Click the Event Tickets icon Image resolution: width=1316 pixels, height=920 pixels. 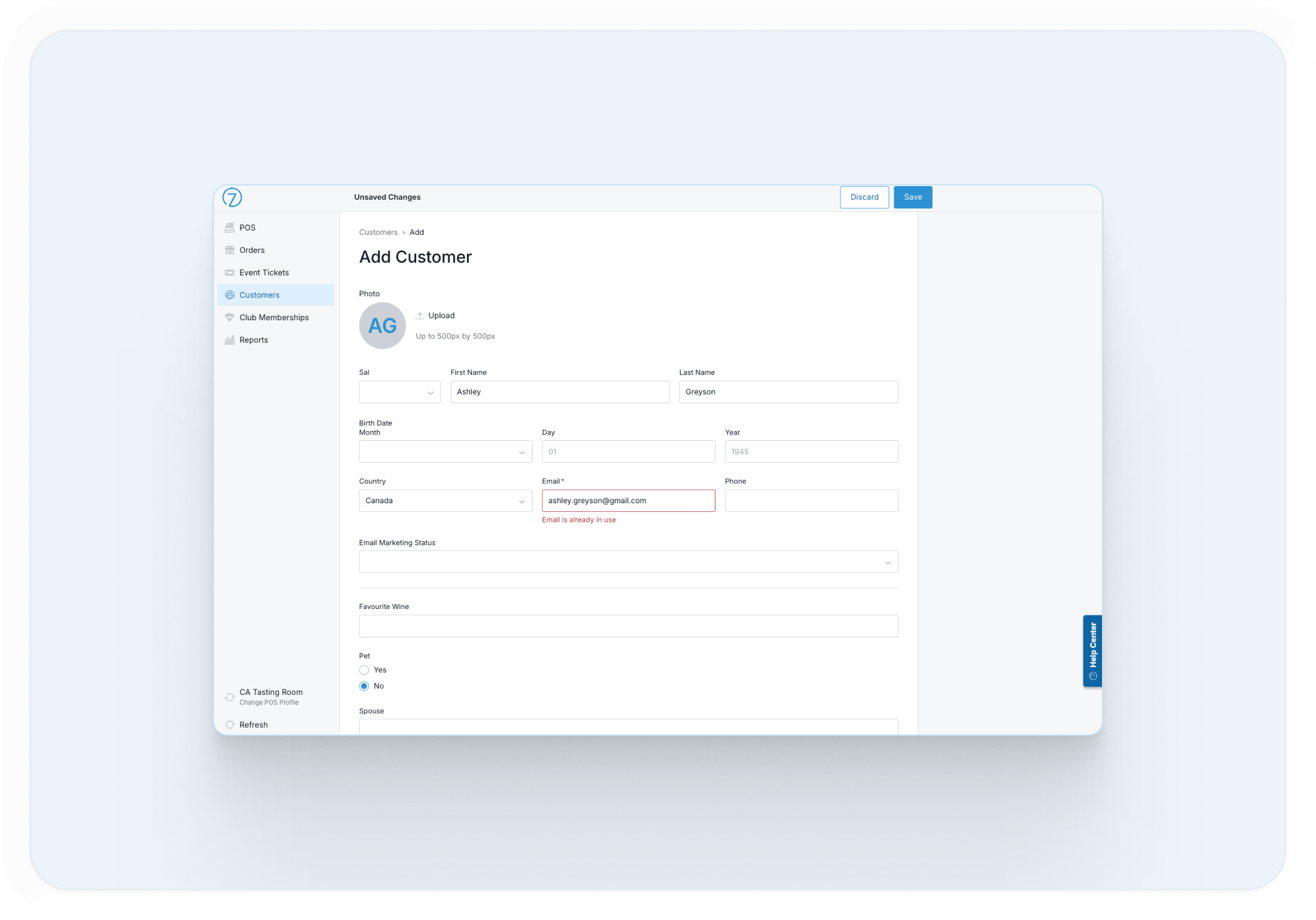[229, 273]
